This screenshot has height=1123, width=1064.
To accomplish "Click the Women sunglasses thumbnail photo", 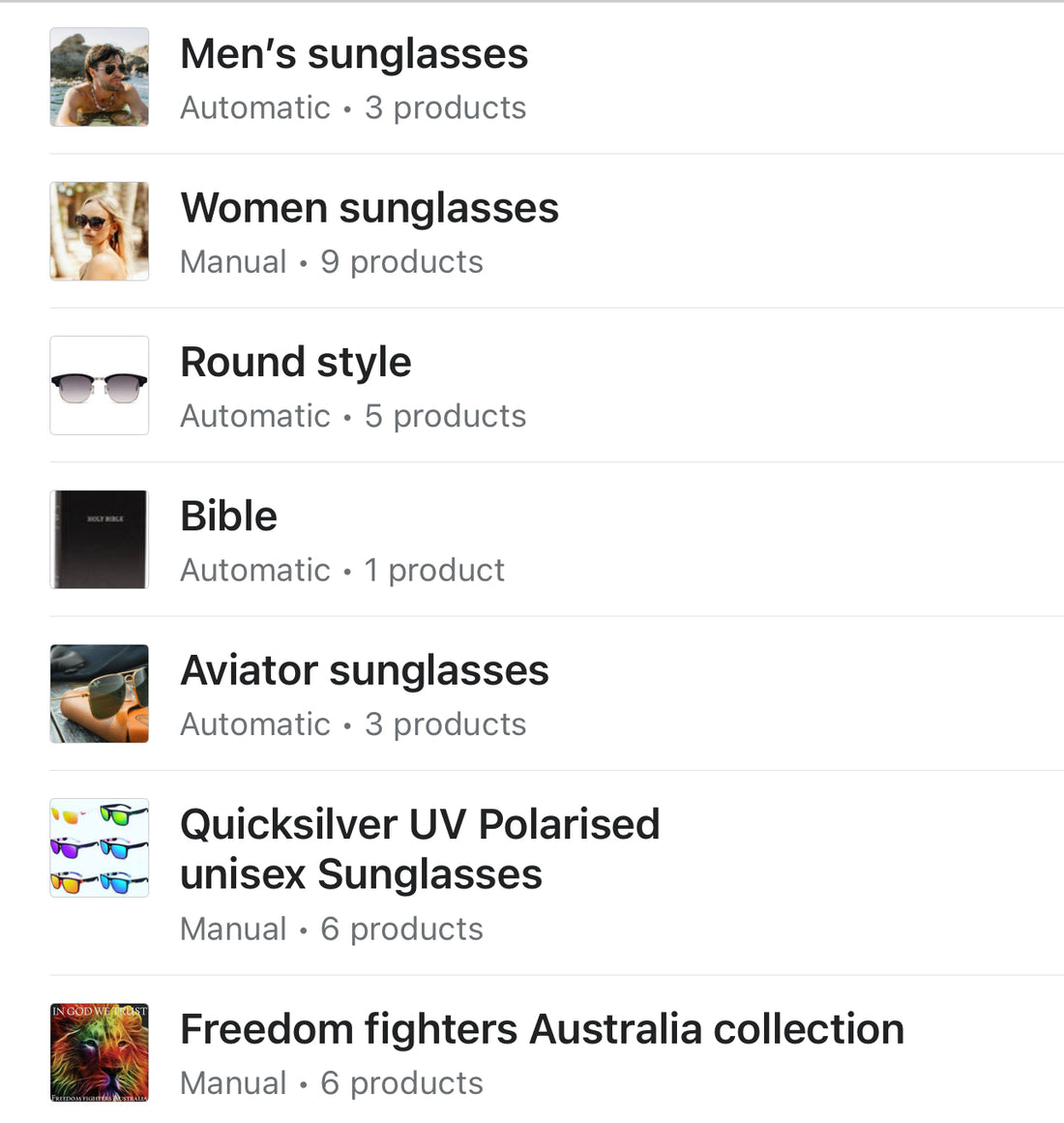I will pyautogui.click(x=100, y=231).
